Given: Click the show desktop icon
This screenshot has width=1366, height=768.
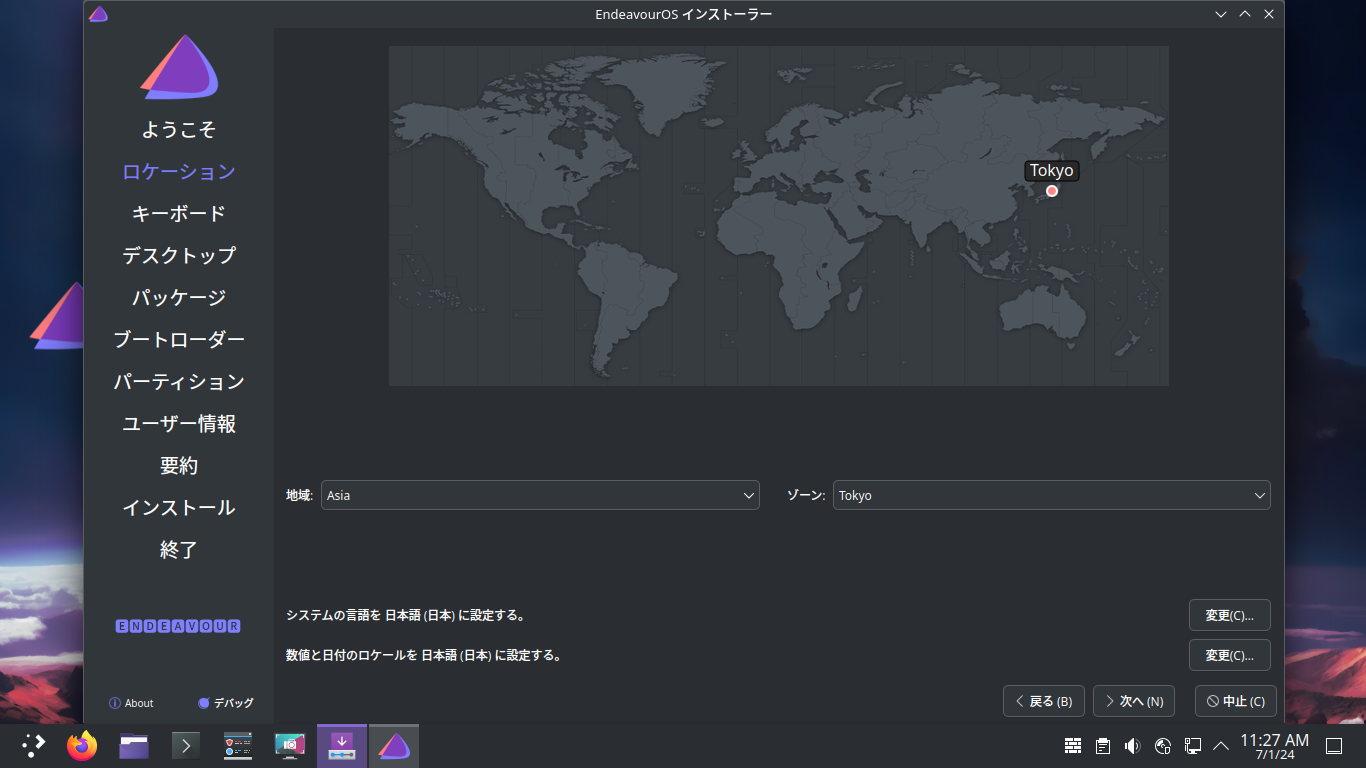Looking at the screenshot, I should pyautogui.click(x=1333, y=745).
